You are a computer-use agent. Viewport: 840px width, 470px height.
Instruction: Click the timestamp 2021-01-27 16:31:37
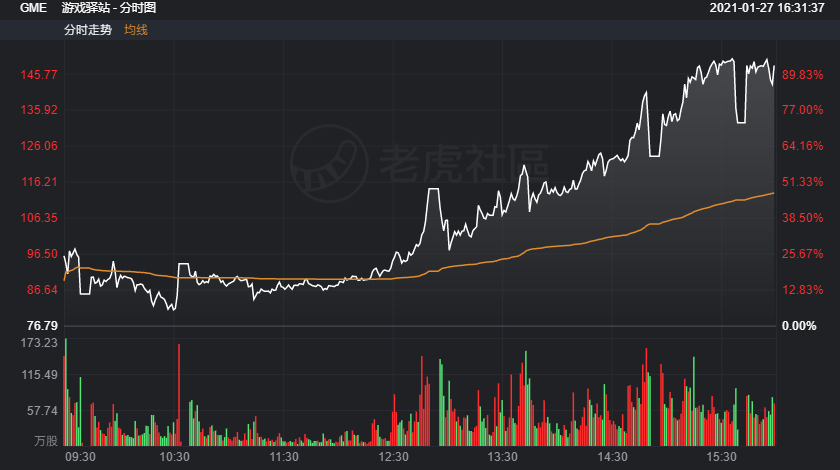pyautogui.click(x=767, y=8)
